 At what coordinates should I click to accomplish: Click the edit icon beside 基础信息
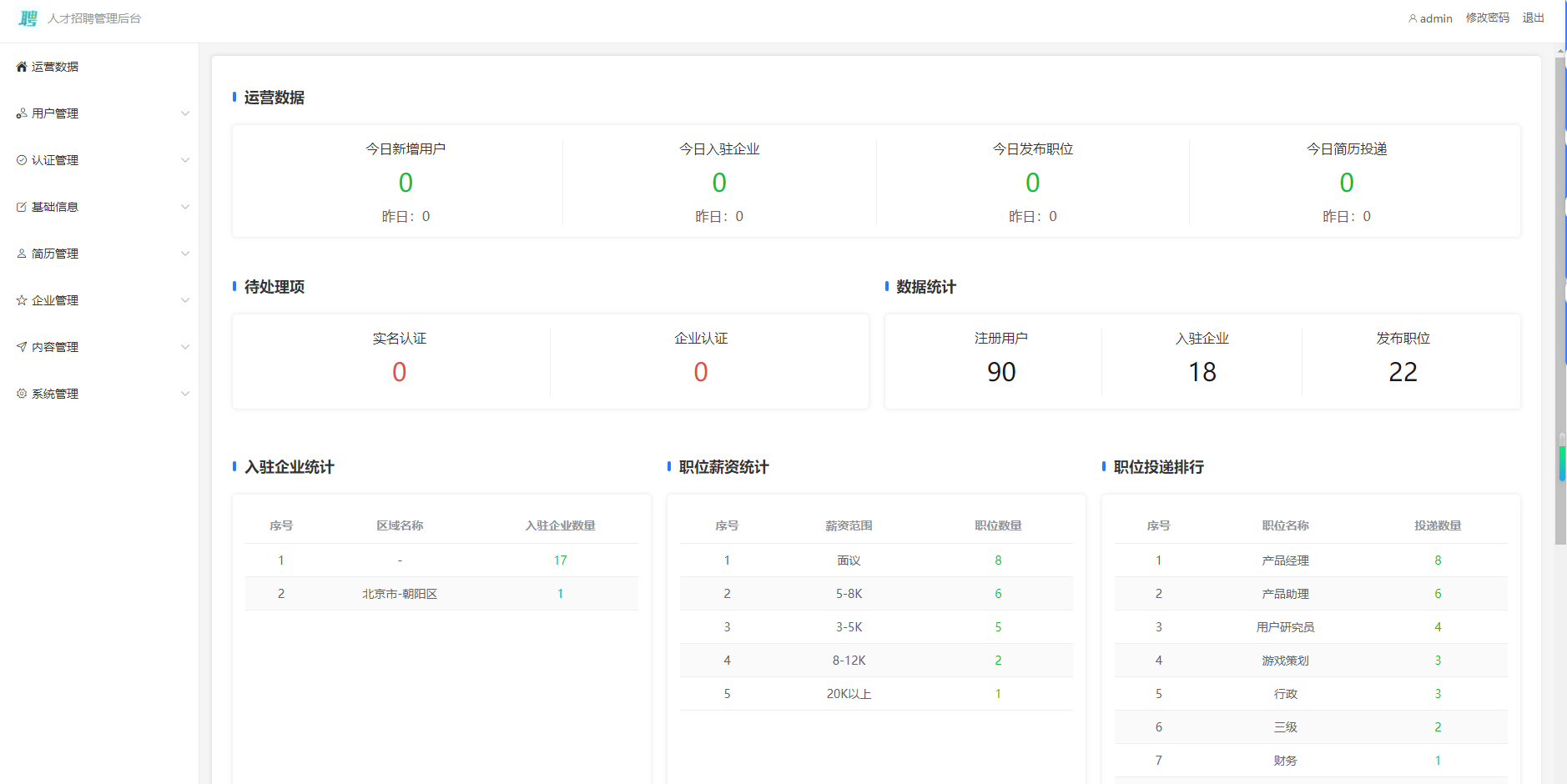[22, 207]
